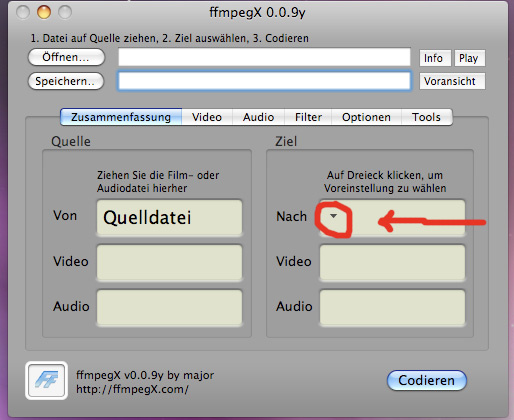This screenshot has width=514, height=420.
Task: Click the focused save path input field
Action: pyautogui.click(x=264, y=81)
